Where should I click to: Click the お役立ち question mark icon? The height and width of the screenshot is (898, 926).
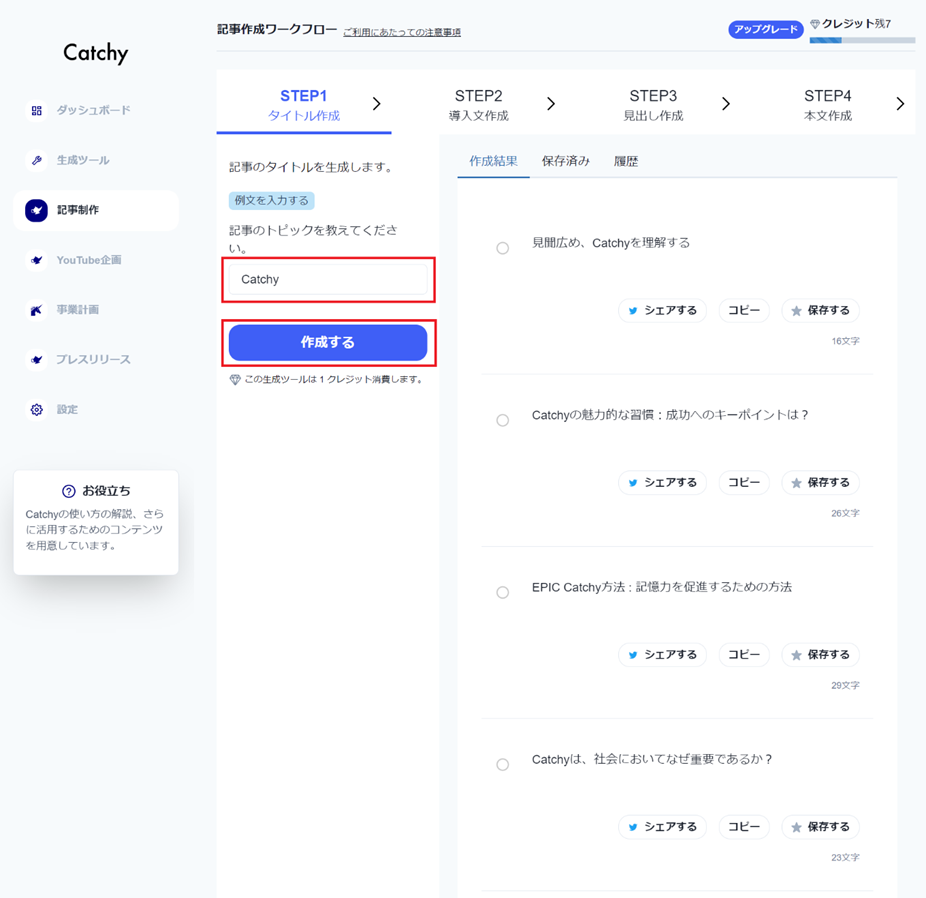69,491
